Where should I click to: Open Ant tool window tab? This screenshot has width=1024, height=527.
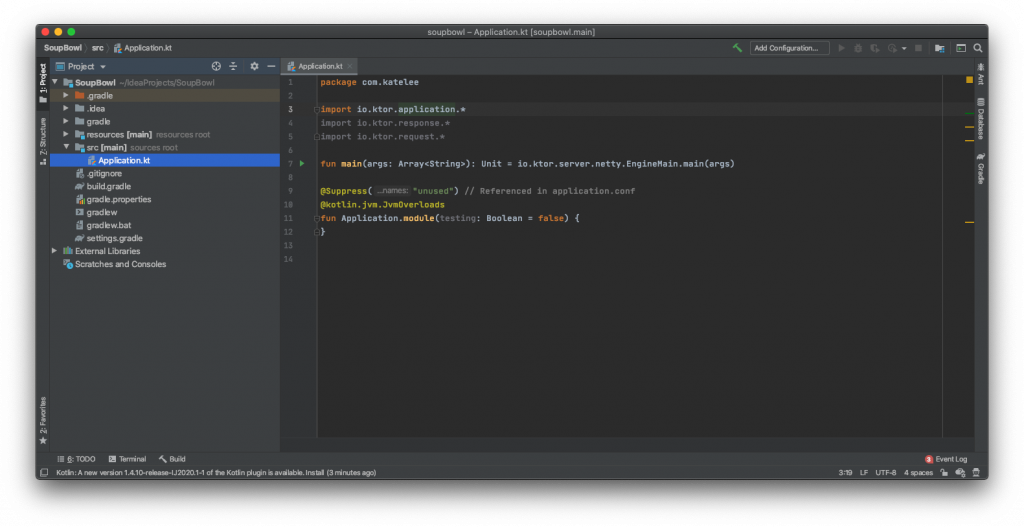981,74
